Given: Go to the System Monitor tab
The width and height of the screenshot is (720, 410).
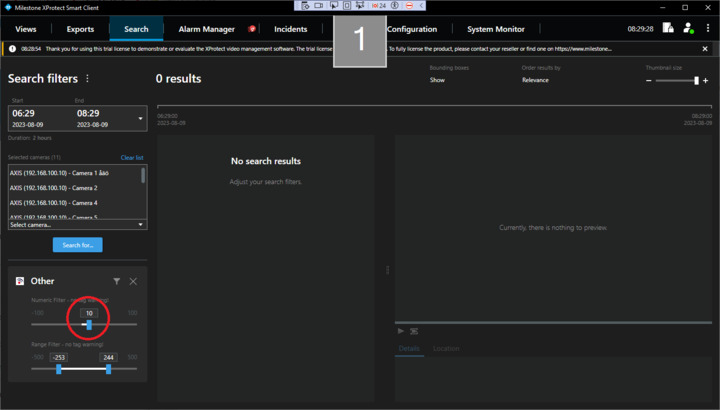Looking at the screenshot, I should pyautogui.click(x=495, y=29).
